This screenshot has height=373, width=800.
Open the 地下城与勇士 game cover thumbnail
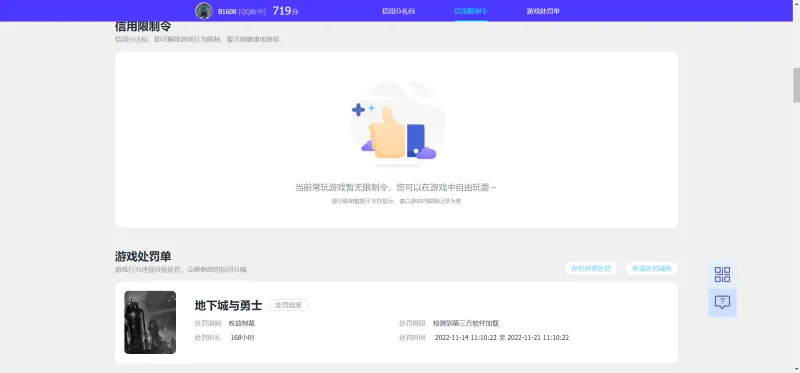pyautogui.click(x=150, y=322)
